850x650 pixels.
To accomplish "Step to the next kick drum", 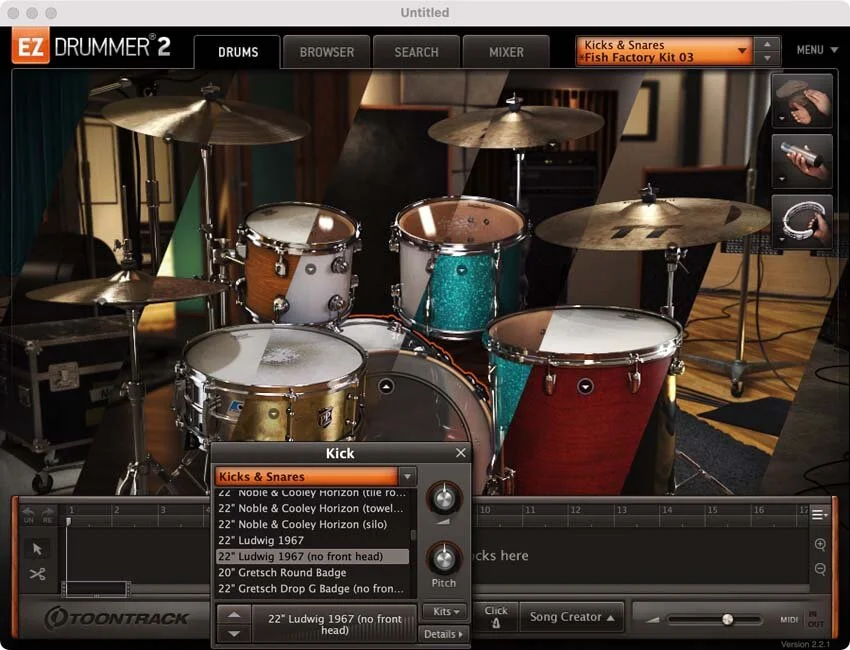I will click(234, 633).
